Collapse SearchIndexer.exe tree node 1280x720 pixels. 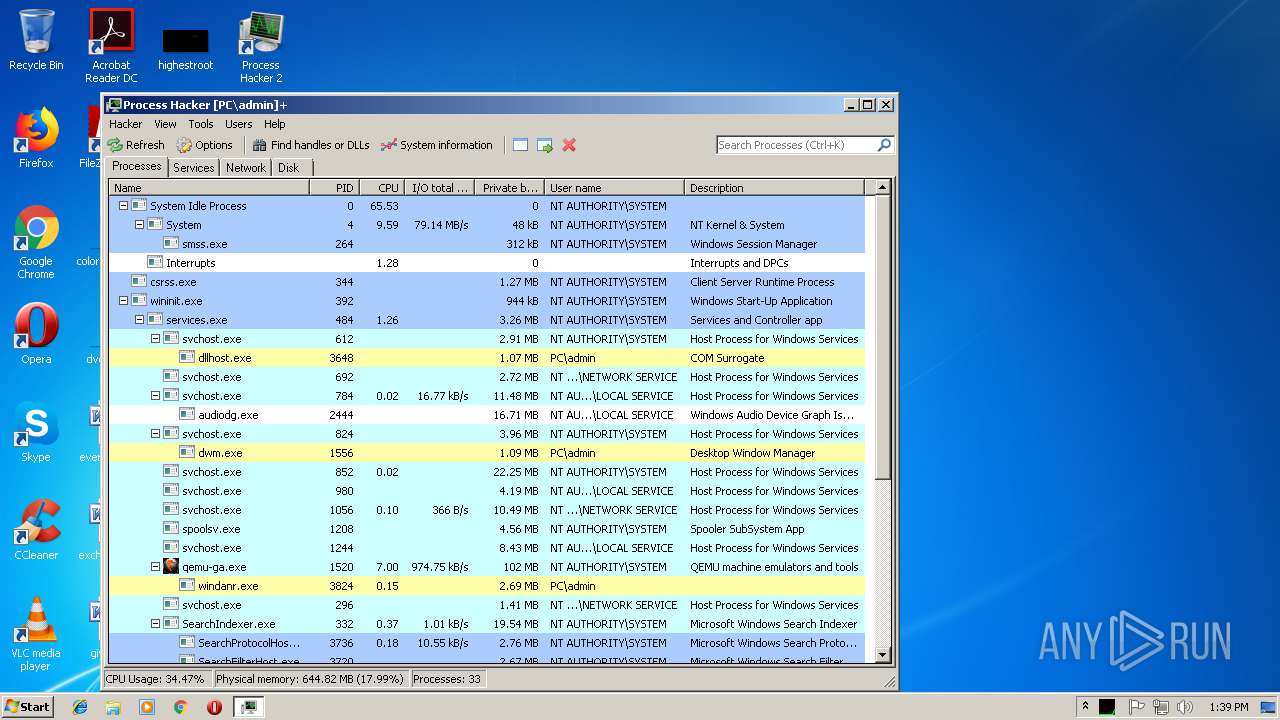(155, 624)
